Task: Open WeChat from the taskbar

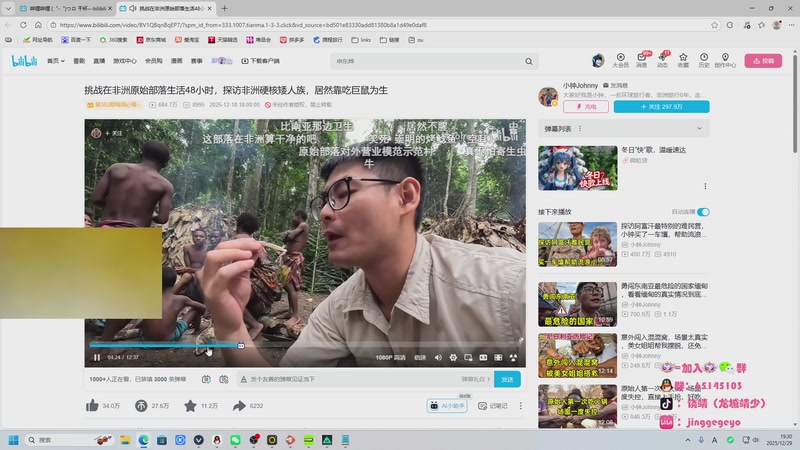Action: coord(235,440)
